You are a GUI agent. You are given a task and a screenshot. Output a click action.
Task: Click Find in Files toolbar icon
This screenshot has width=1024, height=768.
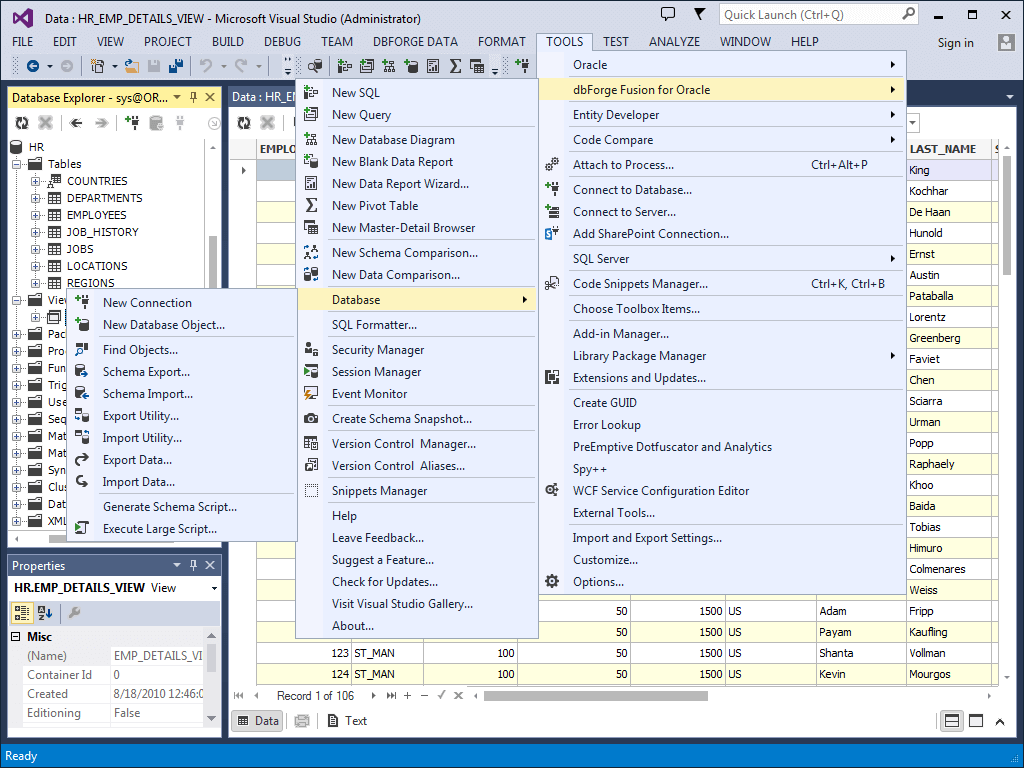[315, 66]
